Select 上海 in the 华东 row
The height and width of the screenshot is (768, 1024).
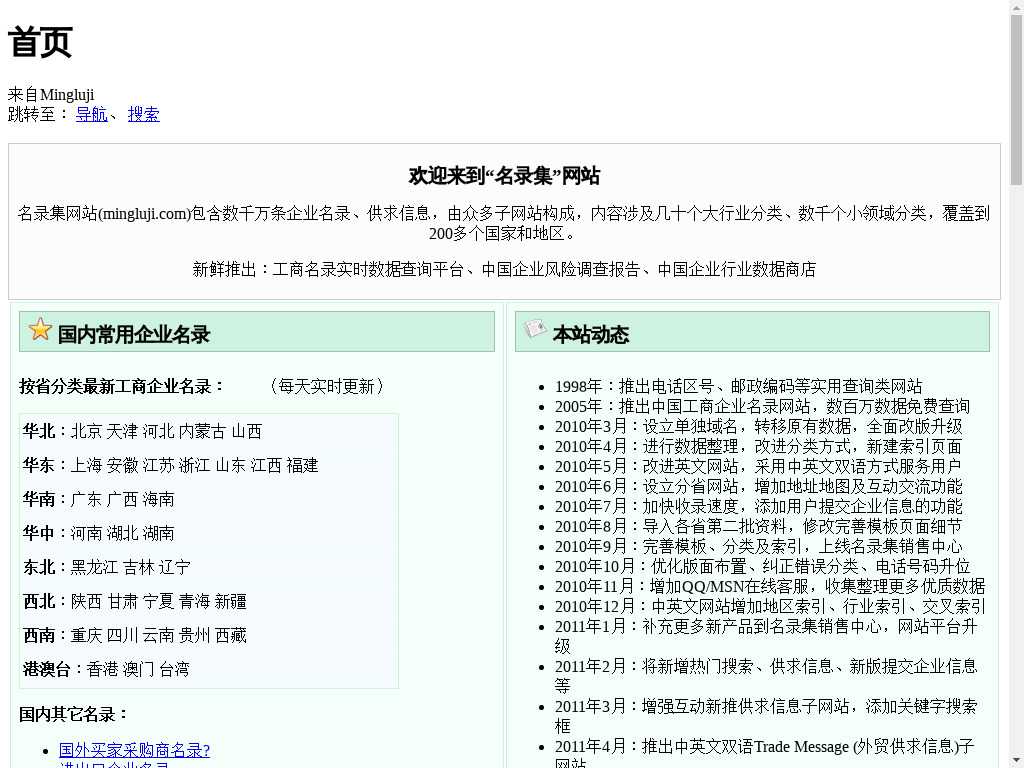[x=86, y=465]
